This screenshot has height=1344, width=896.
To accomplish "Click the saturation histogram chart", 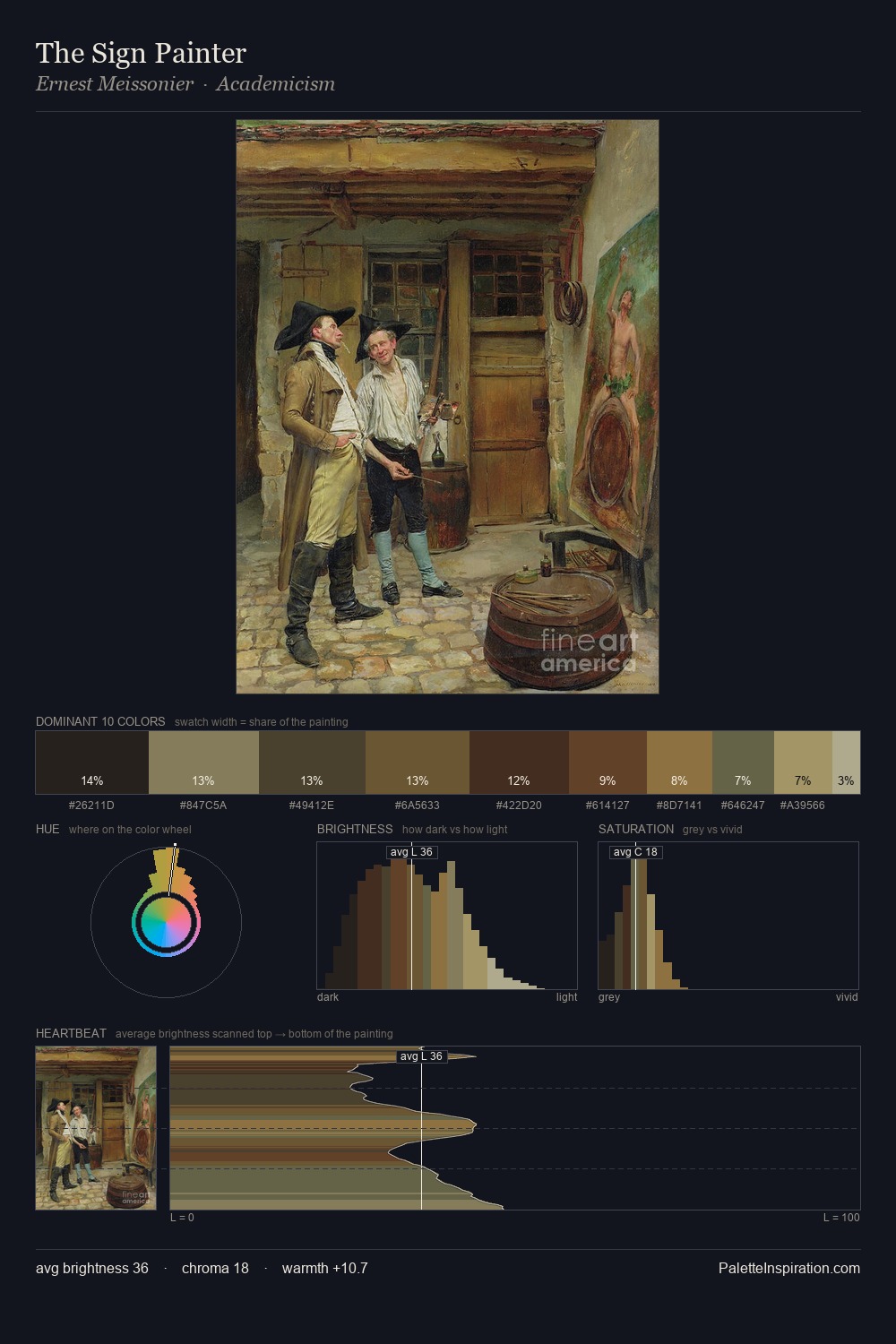I will 728,916.
